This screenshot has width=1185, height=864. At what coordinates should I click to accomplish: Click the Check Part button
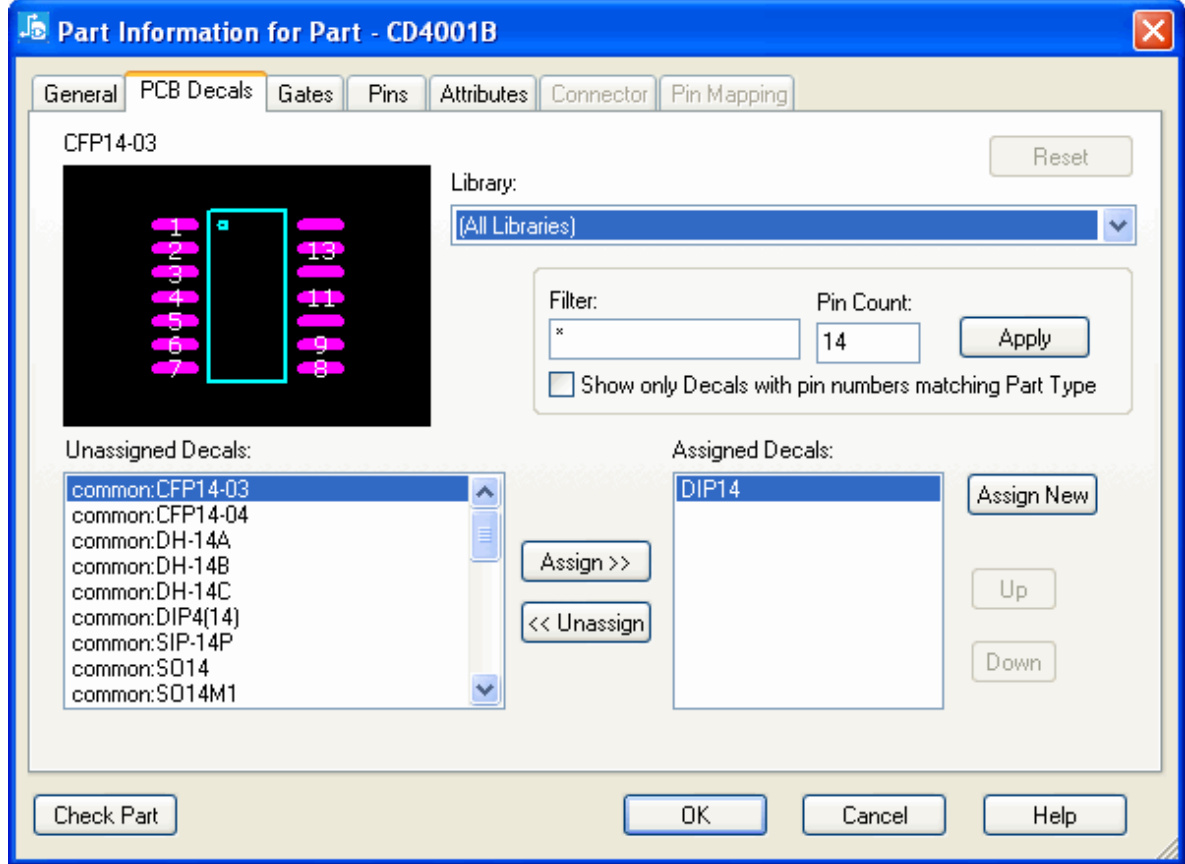pyautogui.click(x=106, y=815)
